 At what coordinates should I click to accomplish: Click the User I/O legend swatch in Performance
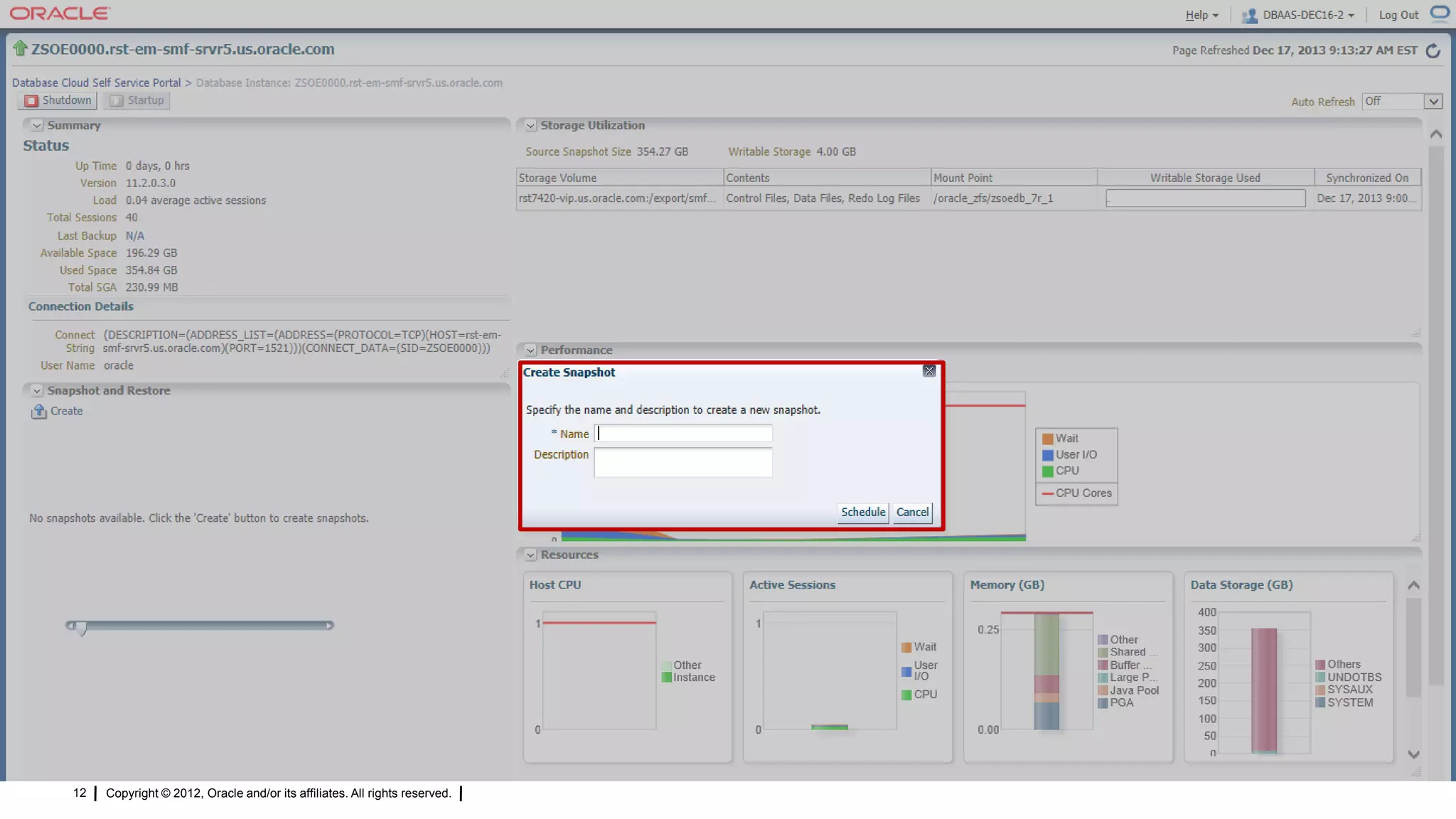tap(1047, 455)
